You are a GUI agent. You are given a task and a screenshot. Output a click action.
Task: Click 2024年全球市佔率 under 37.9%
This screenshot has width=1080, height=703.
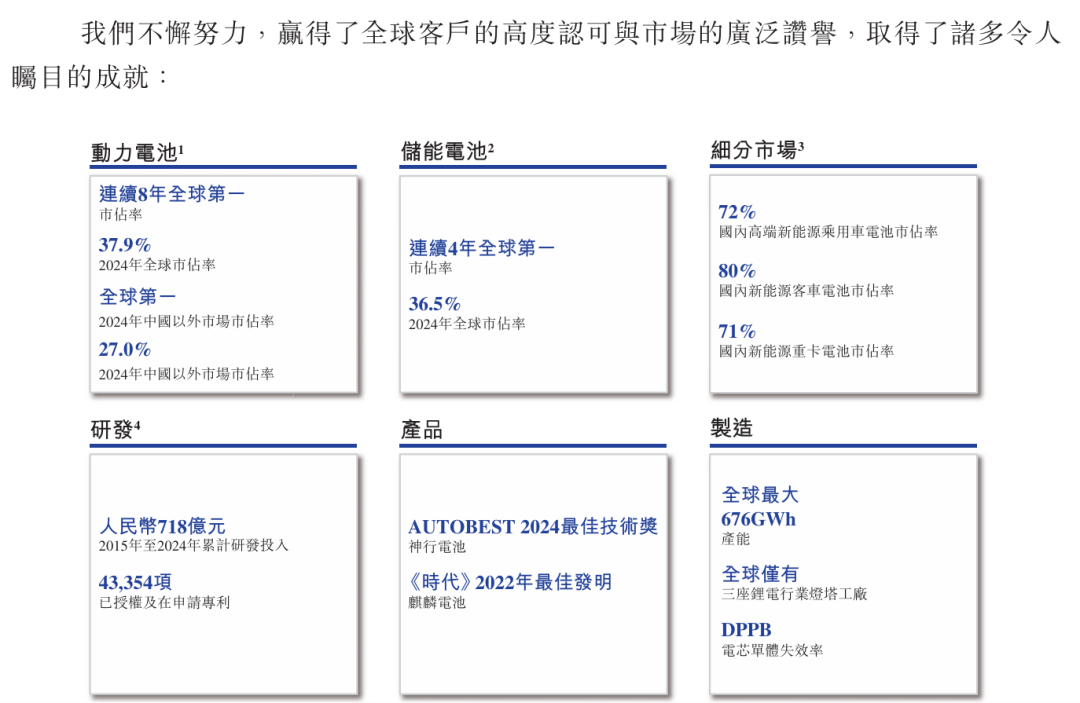coord(157,265)
